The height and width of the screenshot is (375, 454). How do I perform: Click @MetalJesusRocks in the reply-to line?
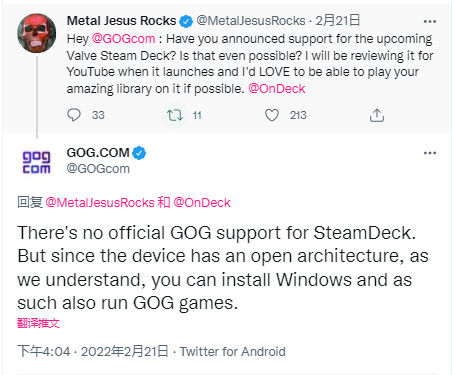tap(100, 203)
